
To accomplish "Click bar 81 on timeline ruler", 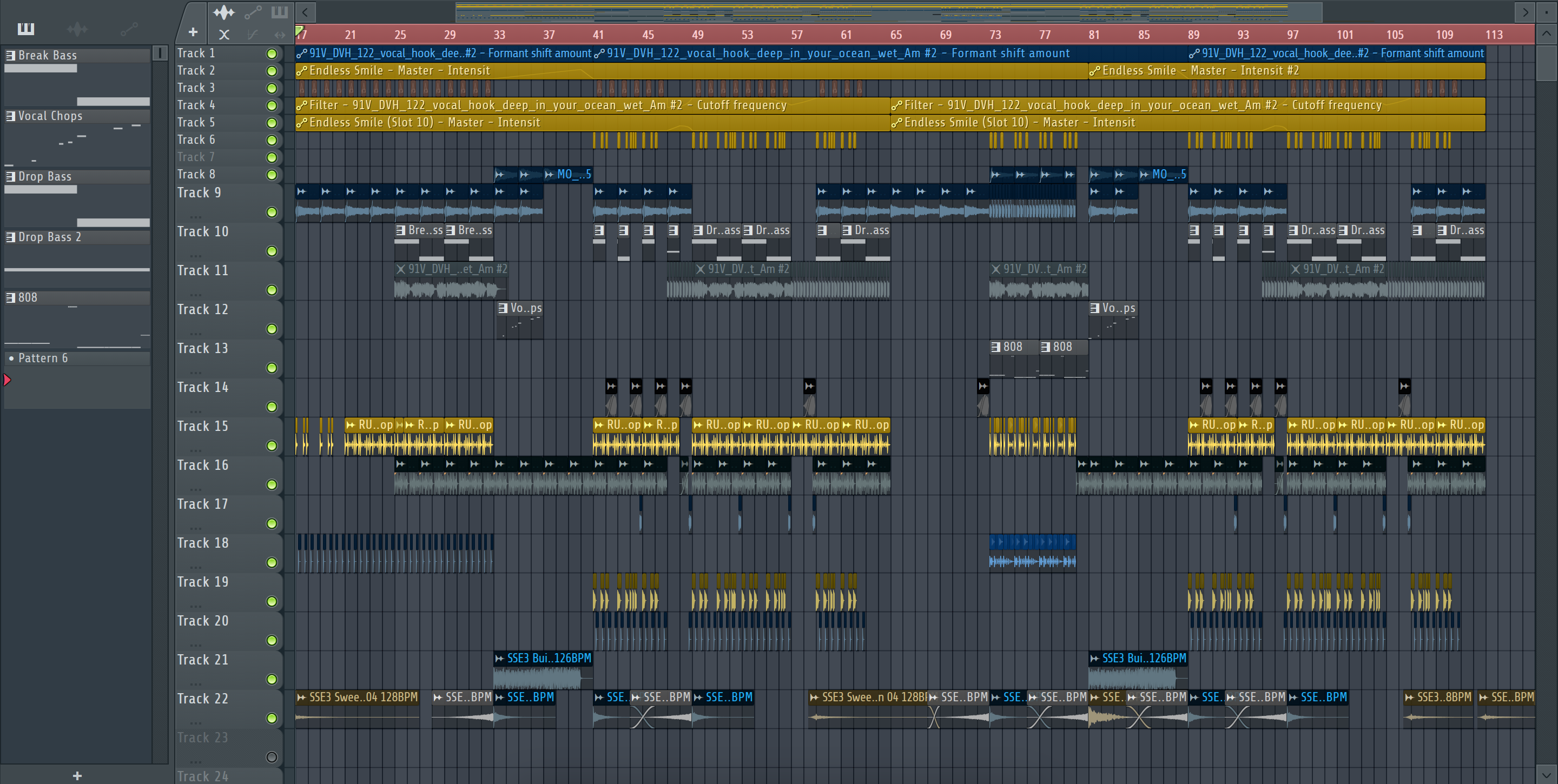I will [1094, 35].
